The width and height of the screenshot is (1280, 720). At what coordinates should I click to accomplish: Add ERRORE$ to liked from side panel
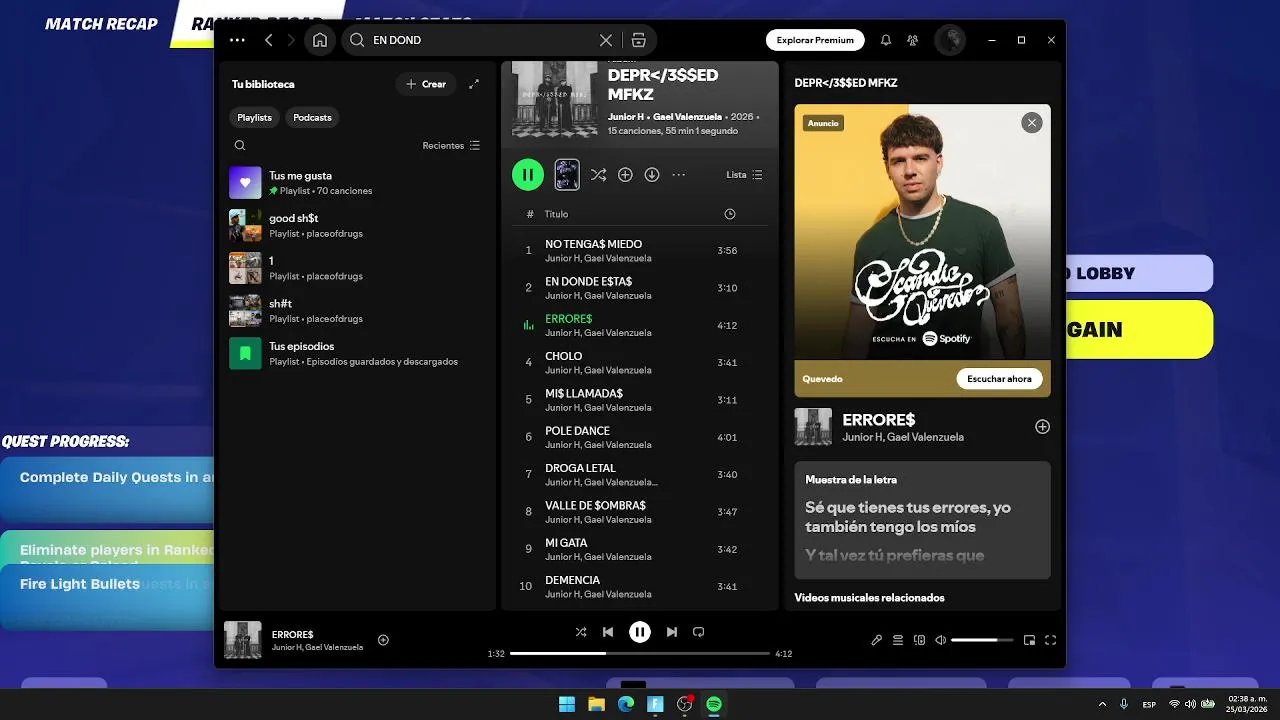pyautogui.click(x=1042, y=427)
